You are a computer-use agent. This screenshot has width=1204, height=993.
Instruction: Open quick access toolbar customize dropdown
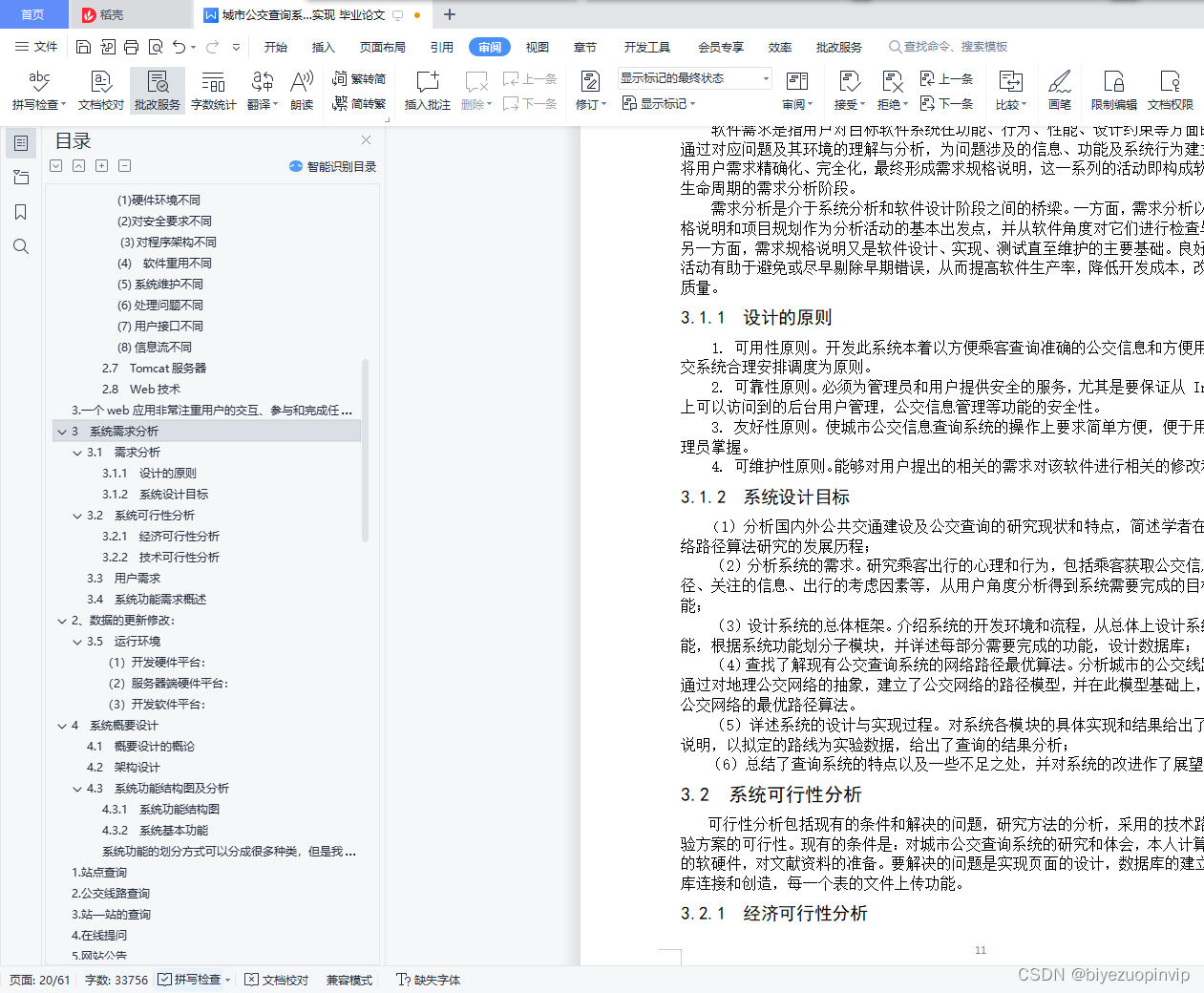click(x=236, y=47)
